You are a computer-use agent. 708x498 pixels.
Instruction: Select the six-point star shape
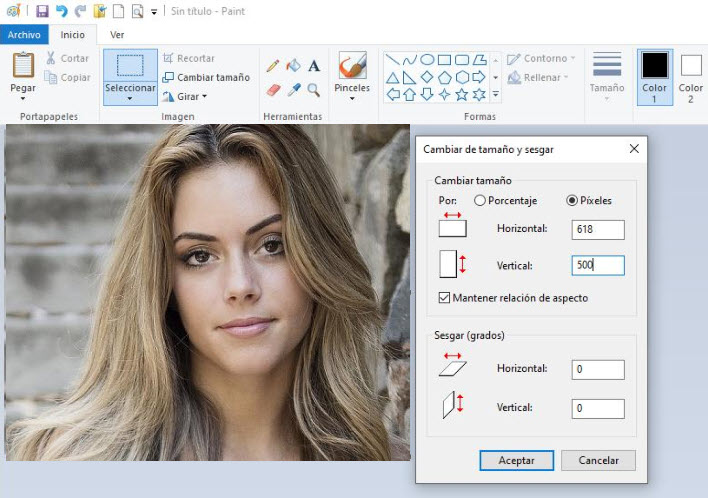pos(479,94)
